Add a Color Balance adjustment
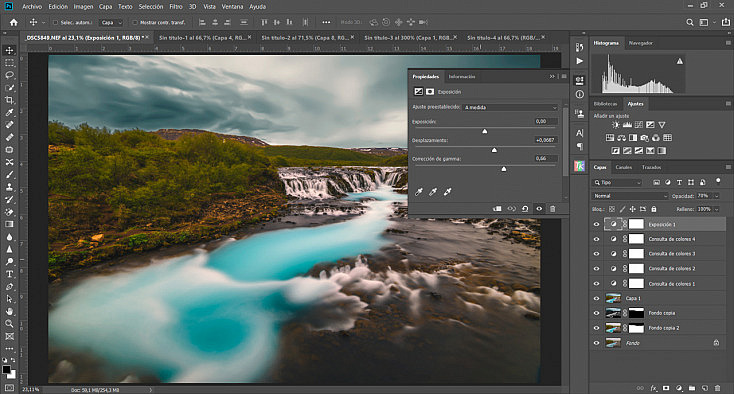This screenshot has height=394, width=734. 621,138
